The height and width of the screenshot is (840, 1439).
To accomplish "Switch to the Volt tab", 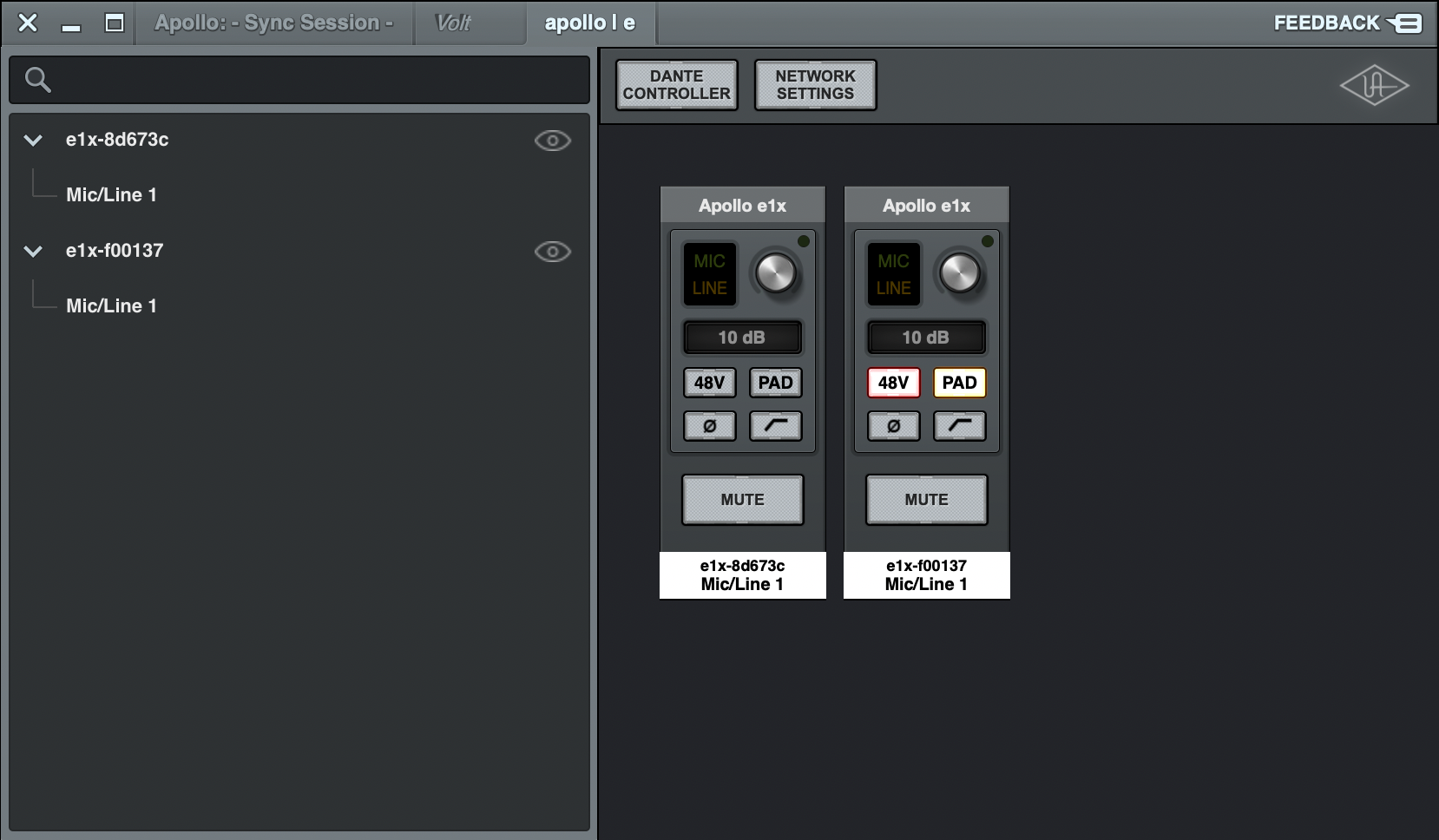I will pyautogui.click(x=452, y=23).
